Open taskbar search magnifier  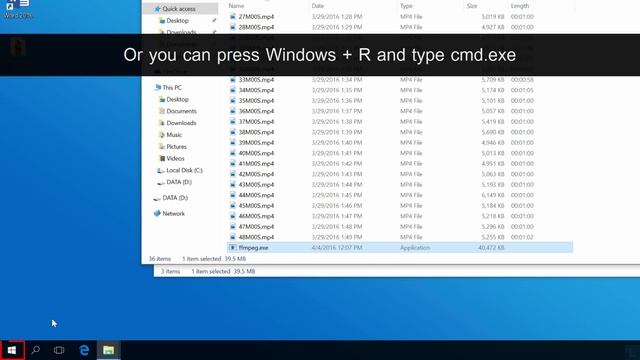(36, 350)
